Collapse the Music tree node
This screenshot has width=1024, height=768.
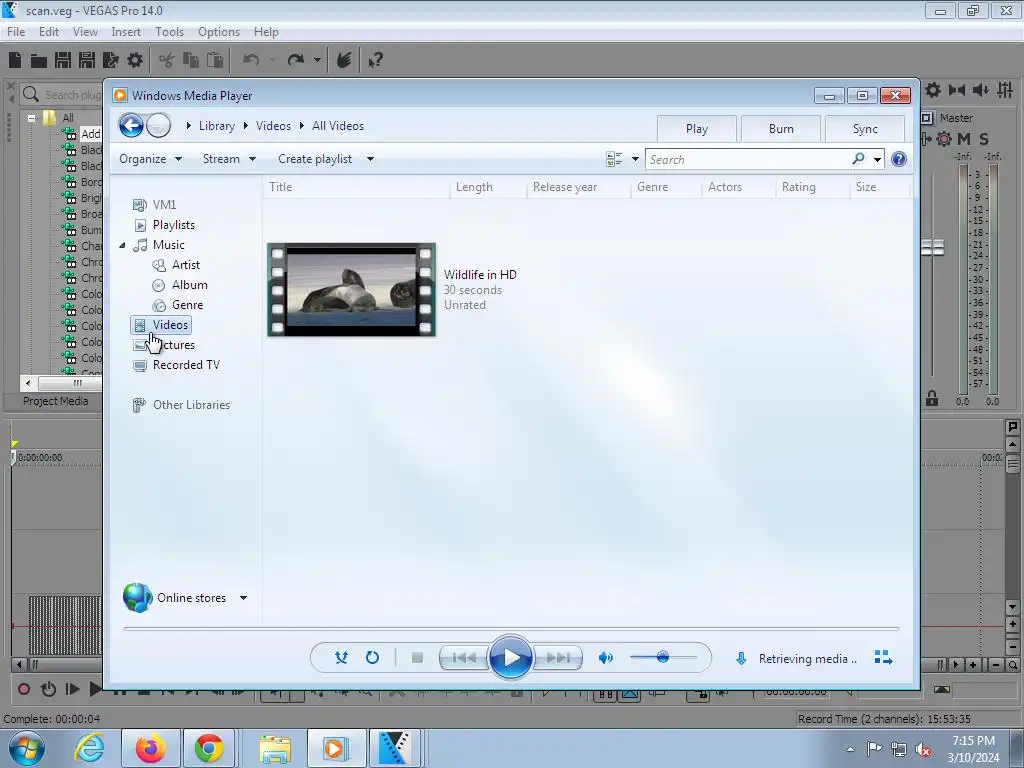[122, 245]
